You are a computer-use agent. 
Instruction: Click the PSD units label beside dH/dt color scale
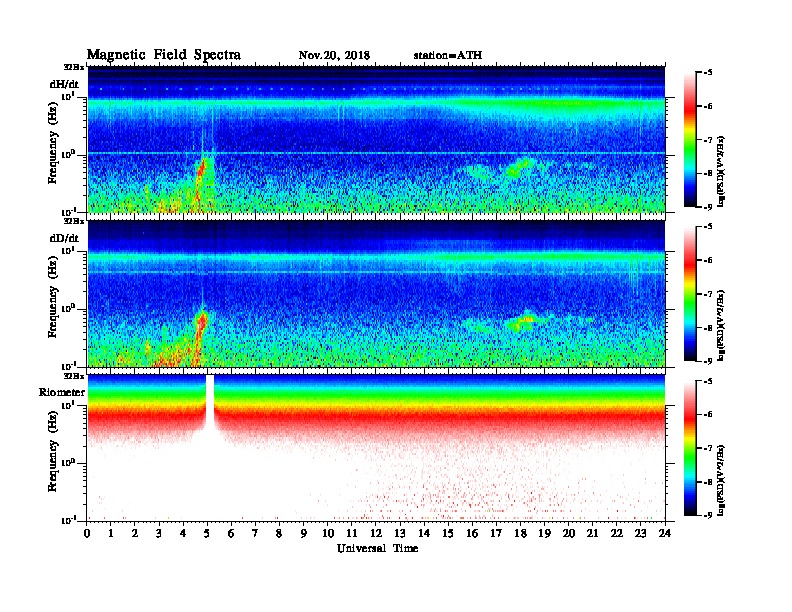[721, 172]
